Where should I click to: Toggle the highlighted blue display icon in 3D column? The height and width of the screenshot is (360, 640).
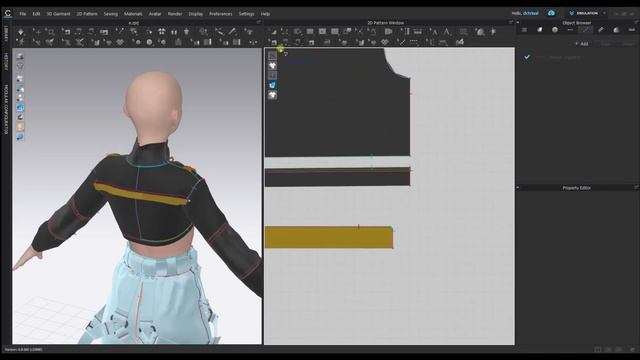(x=20, y=107)
